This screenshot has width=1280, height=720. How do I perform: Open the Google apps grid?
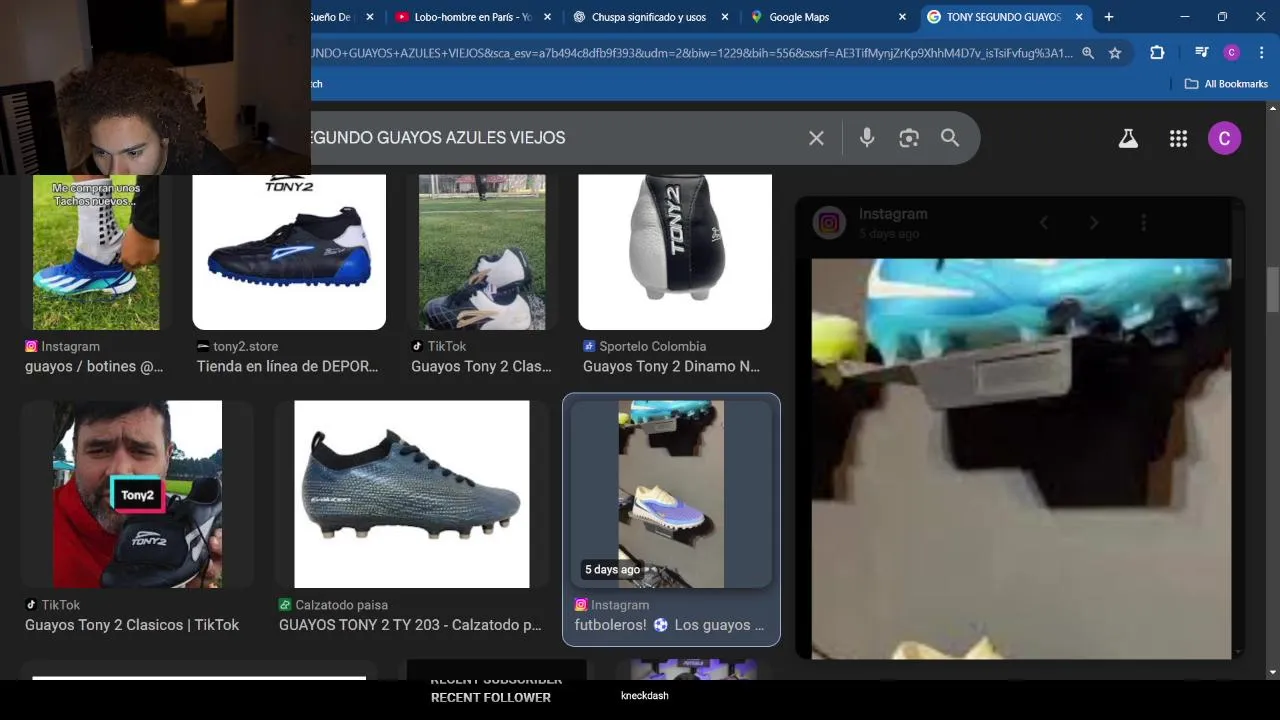[x=1178, y=139]
